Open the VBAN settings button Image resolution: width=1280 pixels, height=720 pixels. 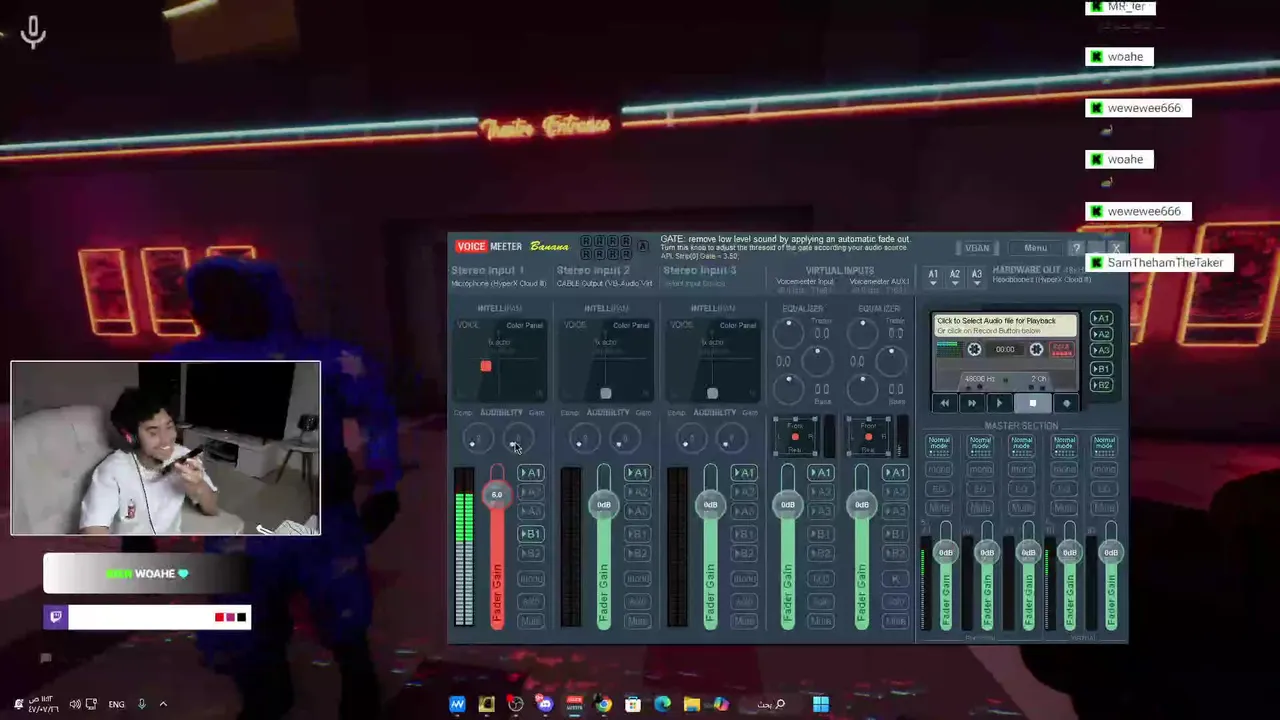[x=977, y=248]
